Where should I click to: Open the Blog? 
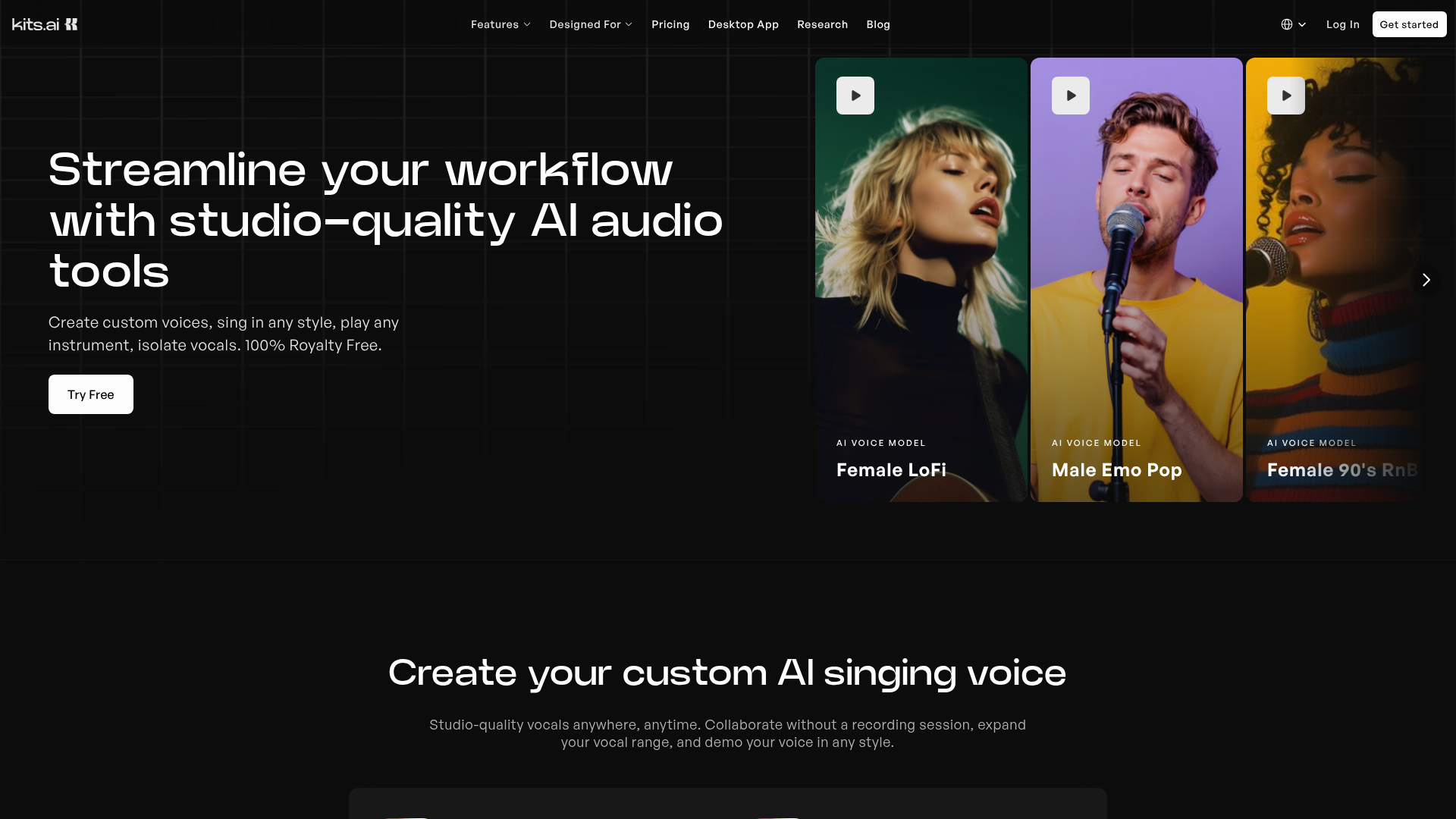877,24
